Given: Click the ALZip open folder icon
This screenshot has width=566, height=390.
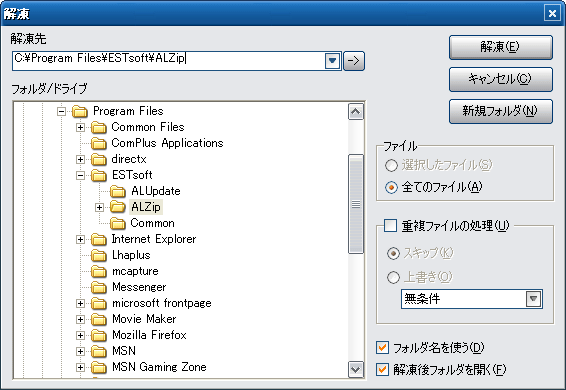Looking at the screenshot, I should (x=118, y=207).
